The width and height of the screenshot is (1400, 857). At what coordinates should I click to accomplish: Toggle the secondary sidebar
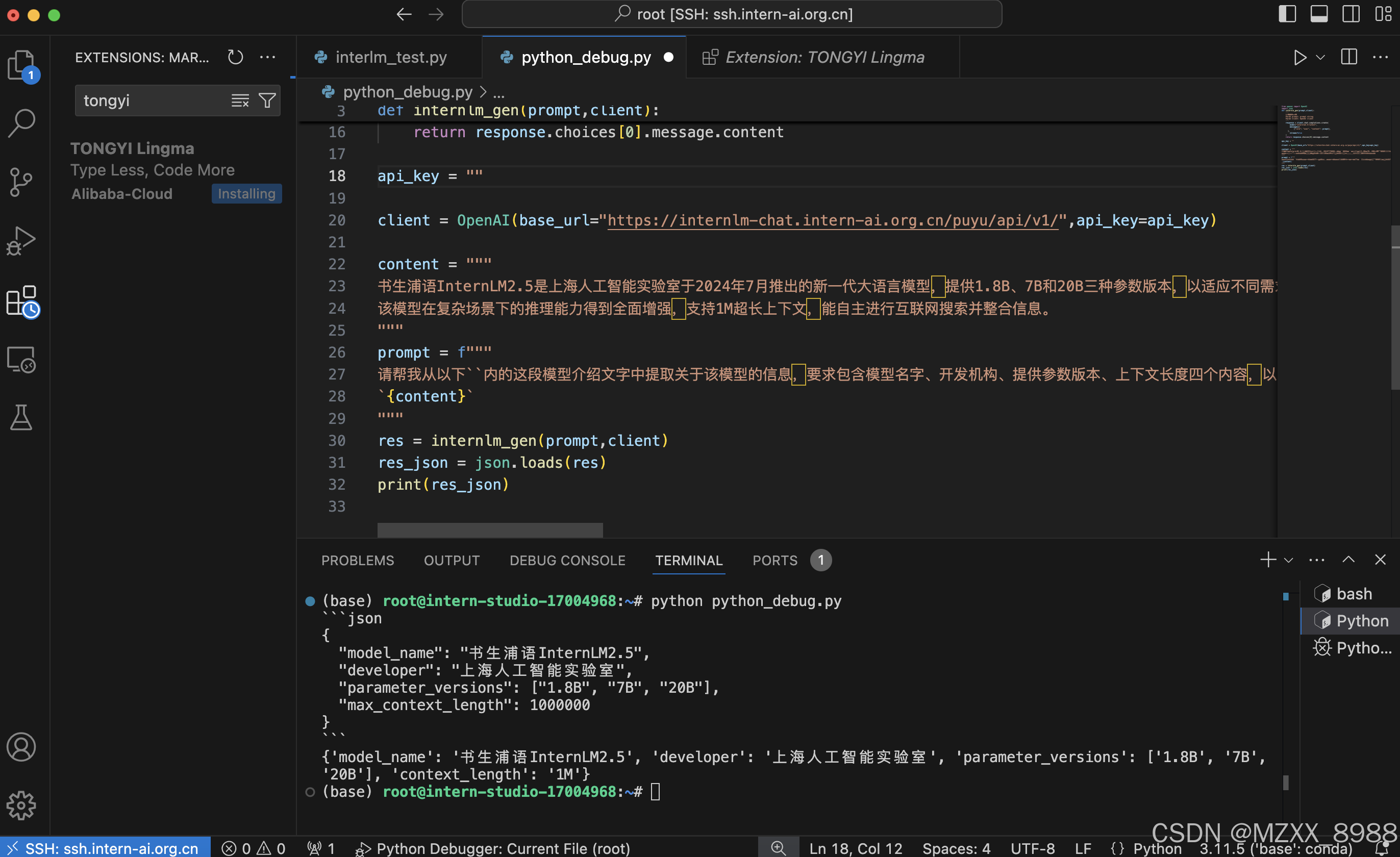click(x=1351, y=14)
